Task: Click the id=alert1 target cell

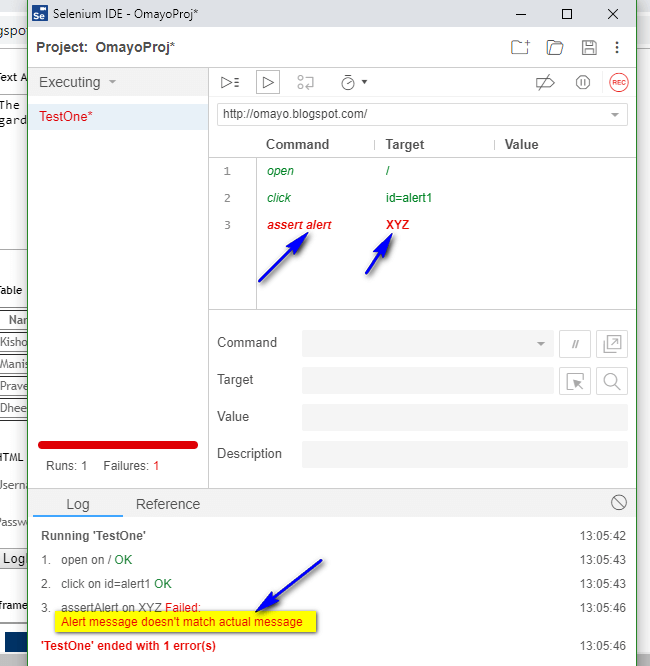Action: click(x=409, y=198)
